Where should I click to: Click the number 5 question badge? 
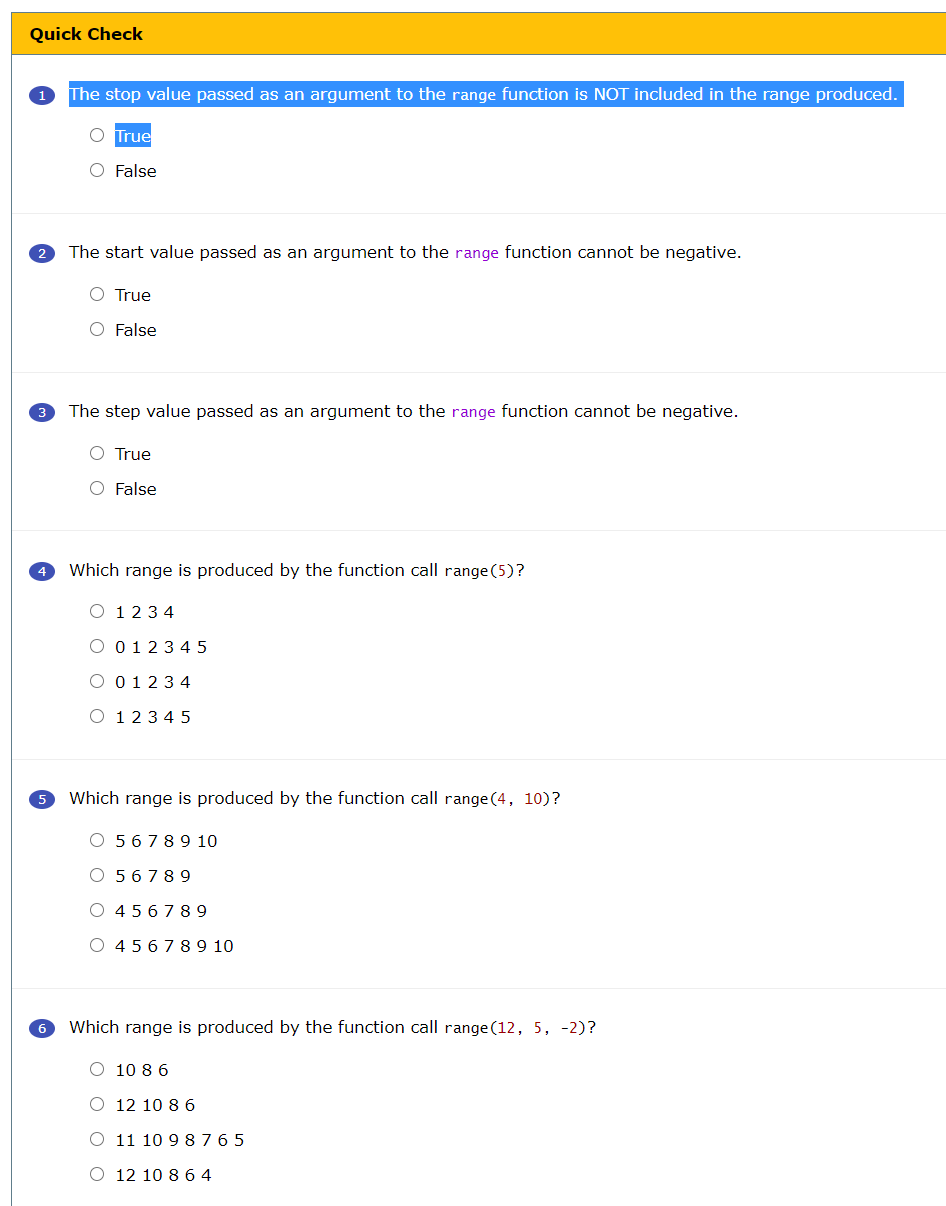tap(41, 799)
